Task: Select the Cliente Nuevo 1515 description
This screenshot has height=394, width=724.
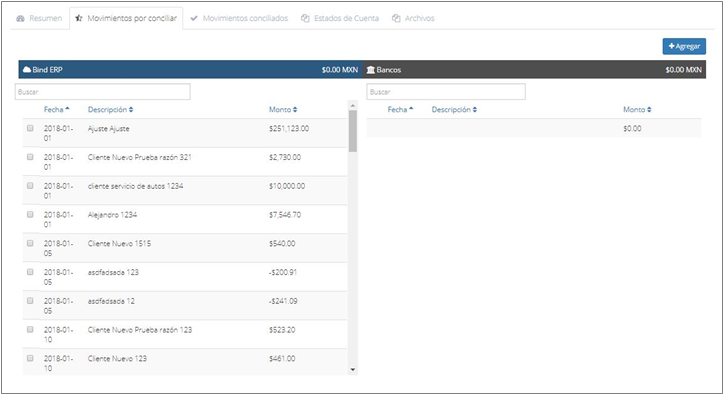Action: [x=119, y=243]
